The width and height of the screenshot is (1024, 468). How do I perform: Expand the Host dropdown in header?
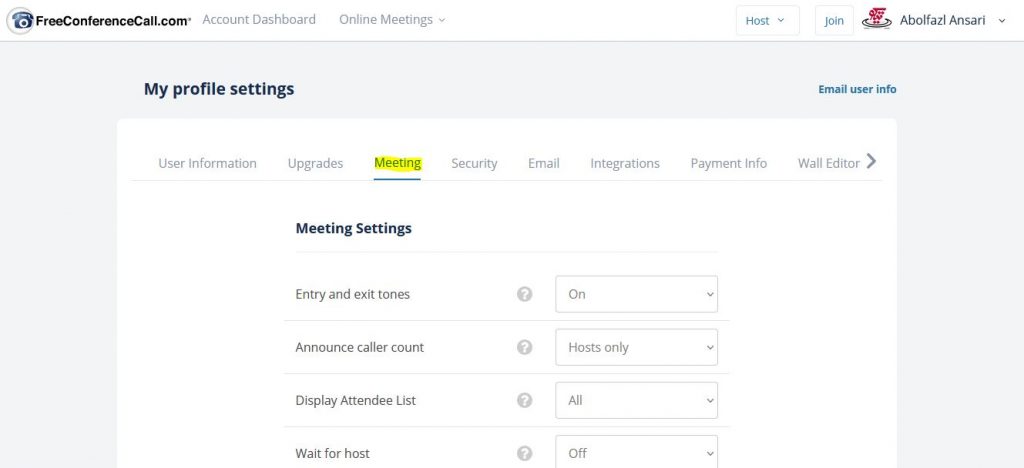767,20
